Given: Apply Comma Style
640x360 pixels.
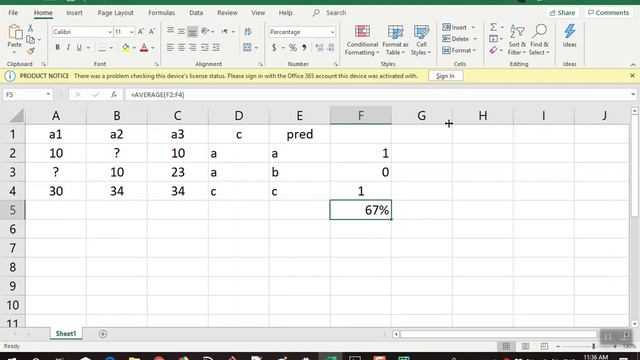Looking at the screenshot, I should pos(304,48).
